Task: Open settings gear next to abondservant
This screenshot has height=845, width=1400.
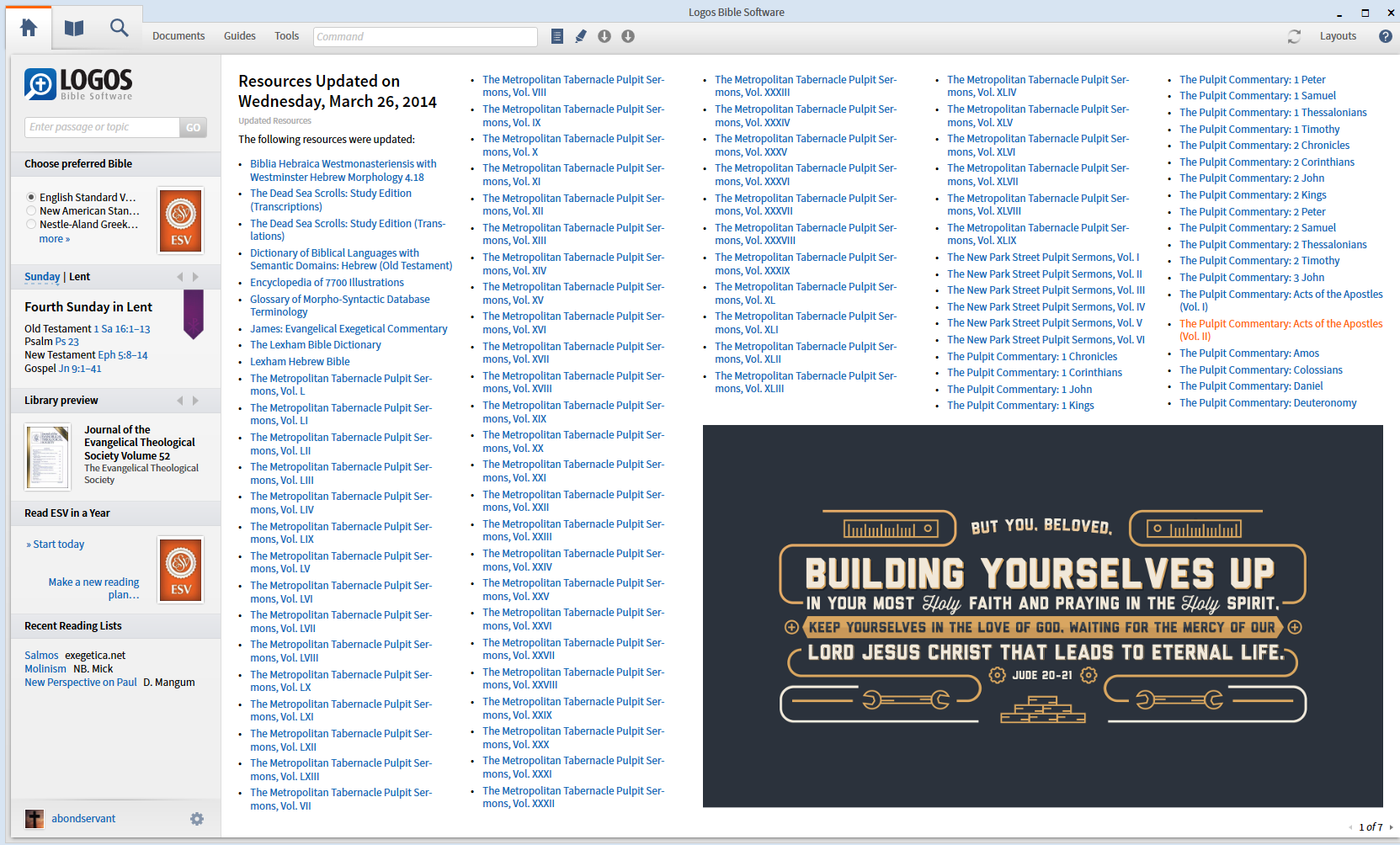Action: click(x=197, y=819)
